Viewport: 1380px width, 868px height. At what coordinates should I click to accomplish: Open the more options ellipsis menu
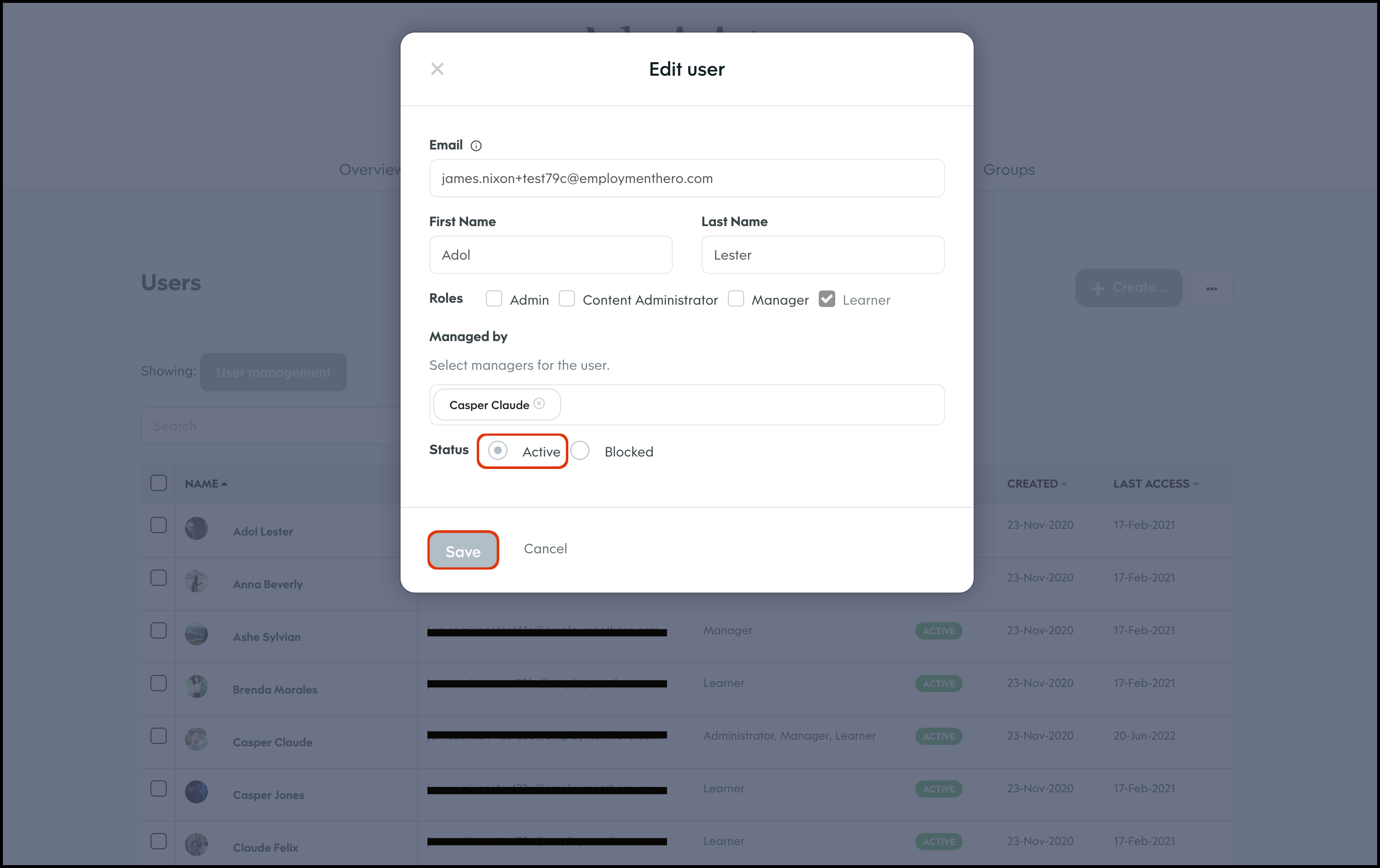(x=1211, y=287)
